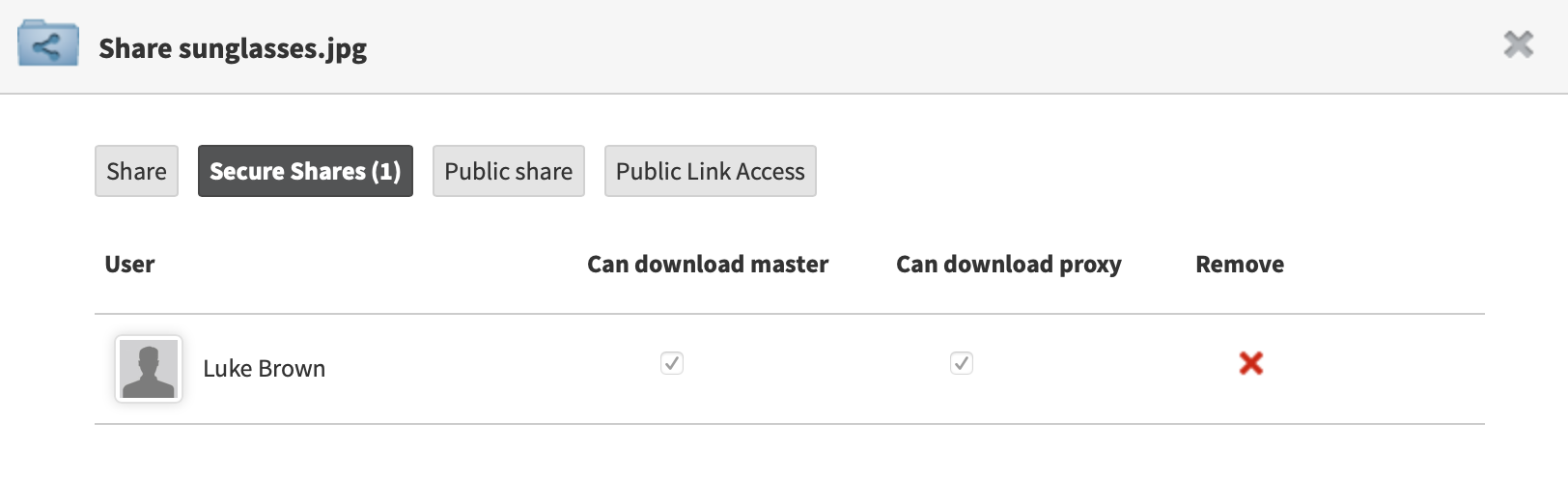Click the blue folder share symbol beside the title
Image resolution: width=1568 pixels, height=479 pixels.
click(x=48, y=43)
